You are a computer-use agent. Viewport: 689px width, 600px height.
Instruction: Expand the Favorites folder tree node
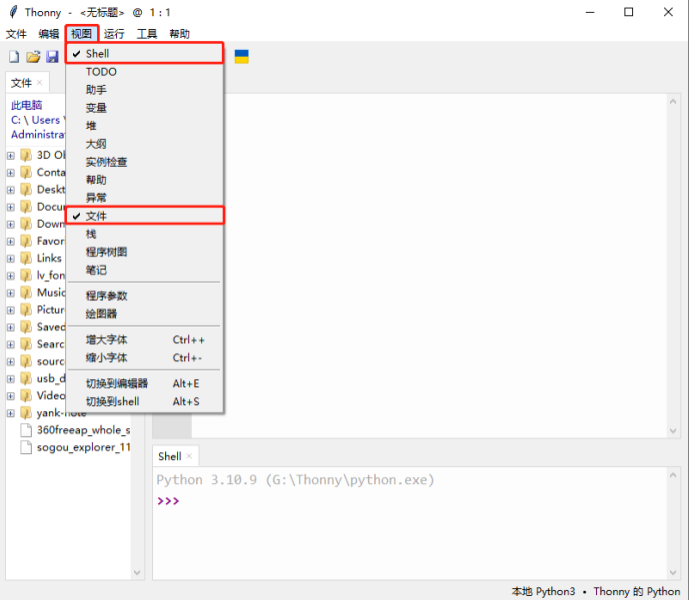point(11,241)
